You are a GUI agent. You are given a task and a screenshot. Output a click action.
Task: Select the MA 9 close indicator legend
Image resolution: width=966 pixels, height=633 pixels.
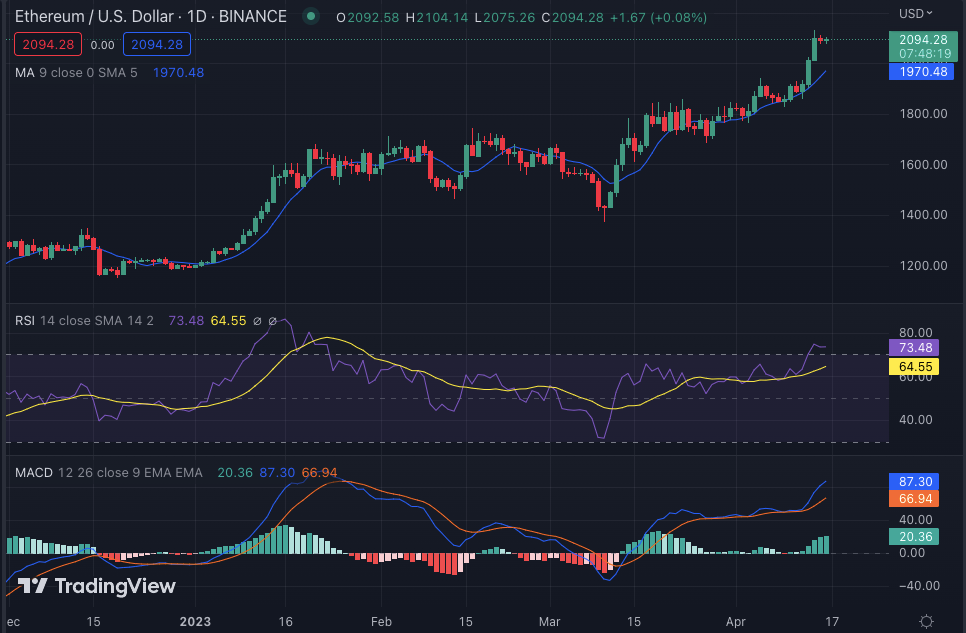click(76, 73)
